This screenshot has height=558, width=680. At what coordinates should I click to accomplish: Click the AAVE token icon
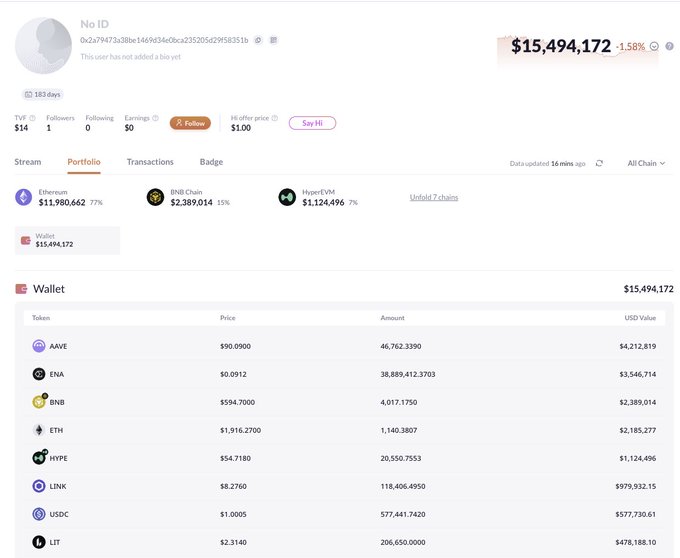pyautogui.click(x=39, y=346)
